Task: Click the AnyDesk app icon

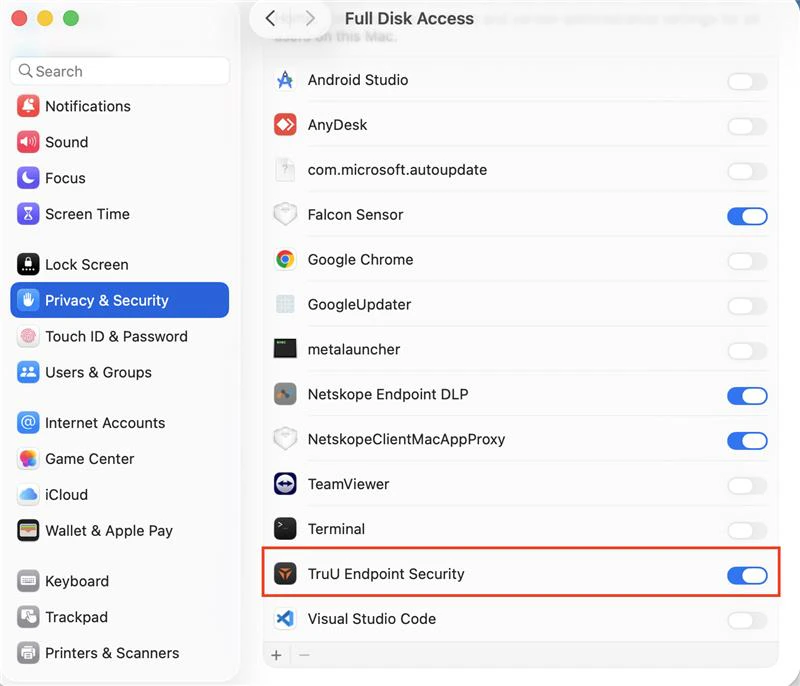Action: click(x=285, y=125)
